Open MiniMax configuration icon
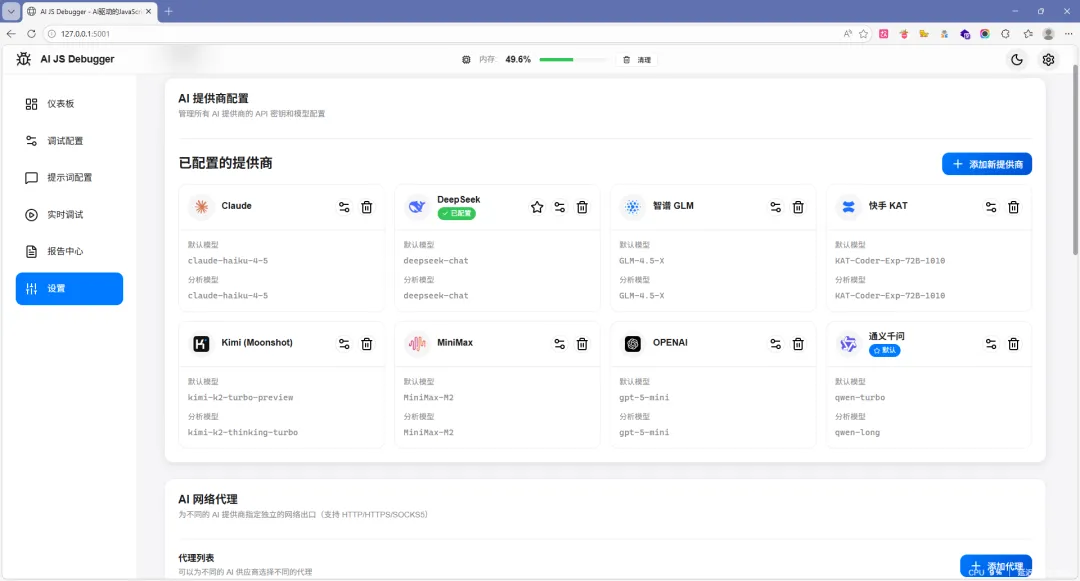Viewport: 1080px width, 581px height. [x=559, y=344]
